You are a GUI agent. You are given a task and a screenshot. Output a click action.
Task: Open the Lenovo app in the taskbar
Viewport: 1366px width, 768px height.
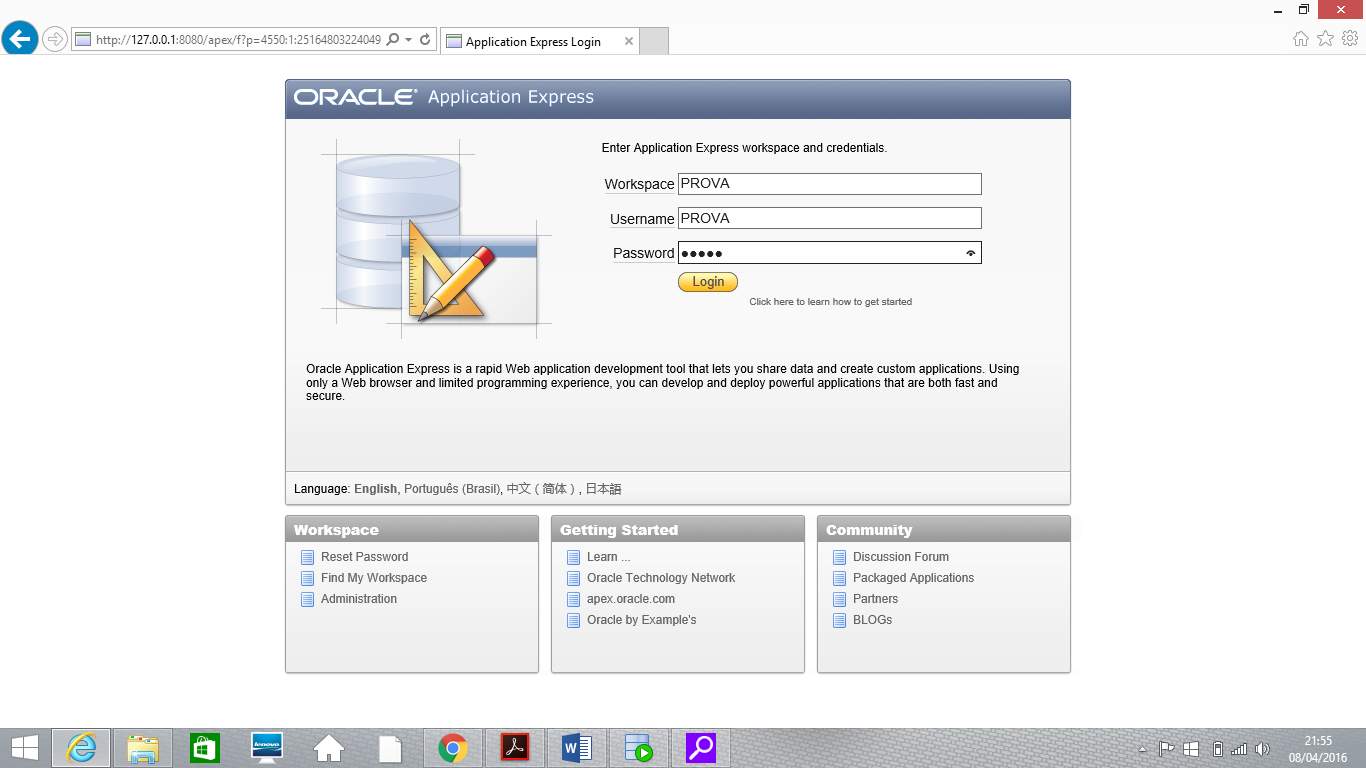(x=267, y=748)
